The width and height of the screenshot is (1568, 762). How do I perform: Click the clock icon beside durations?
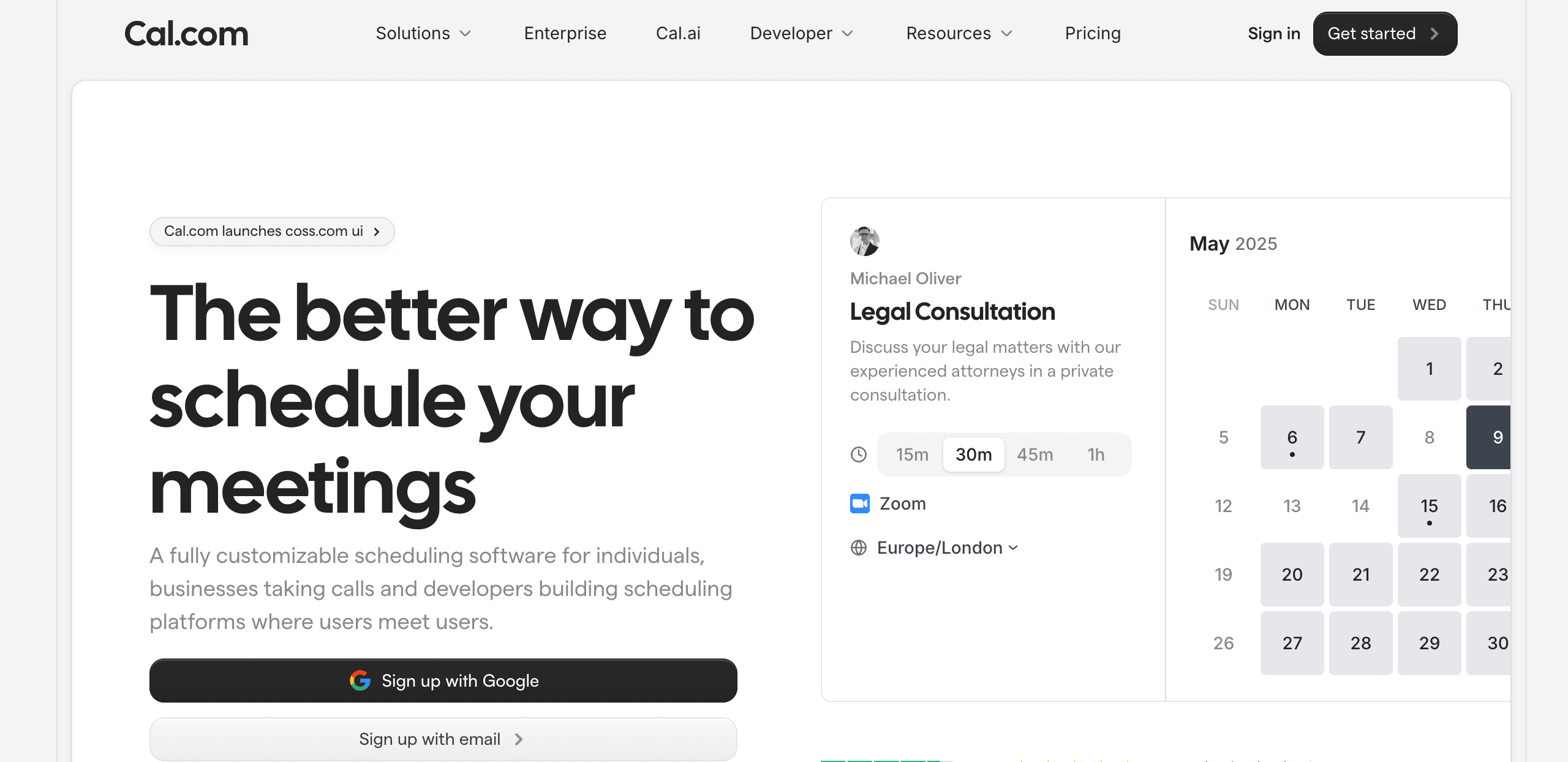(x=859, y=455)
